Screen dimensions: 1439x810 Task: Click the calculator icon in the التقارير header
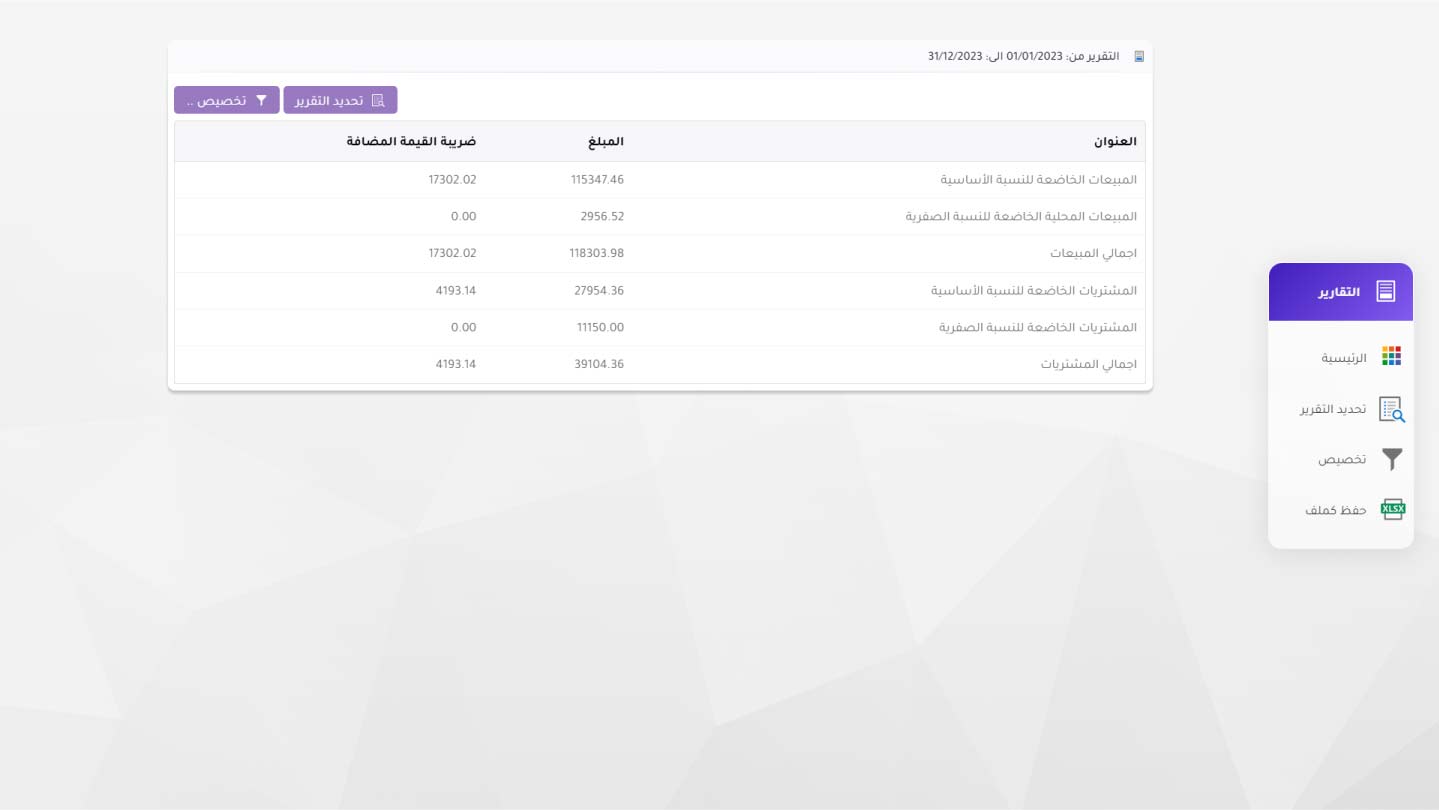[1386, 291]
